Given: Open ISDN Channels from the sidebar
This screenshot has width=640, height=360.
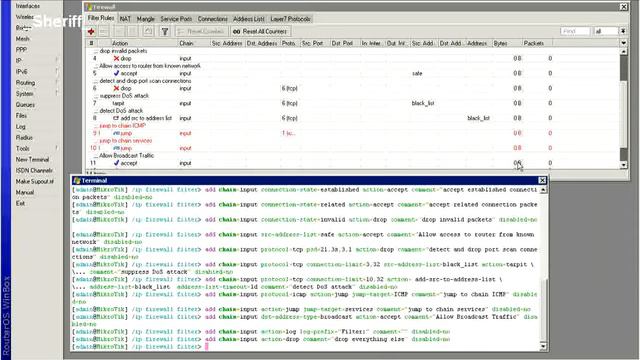Looking at the screenshot, I should 34,171.
